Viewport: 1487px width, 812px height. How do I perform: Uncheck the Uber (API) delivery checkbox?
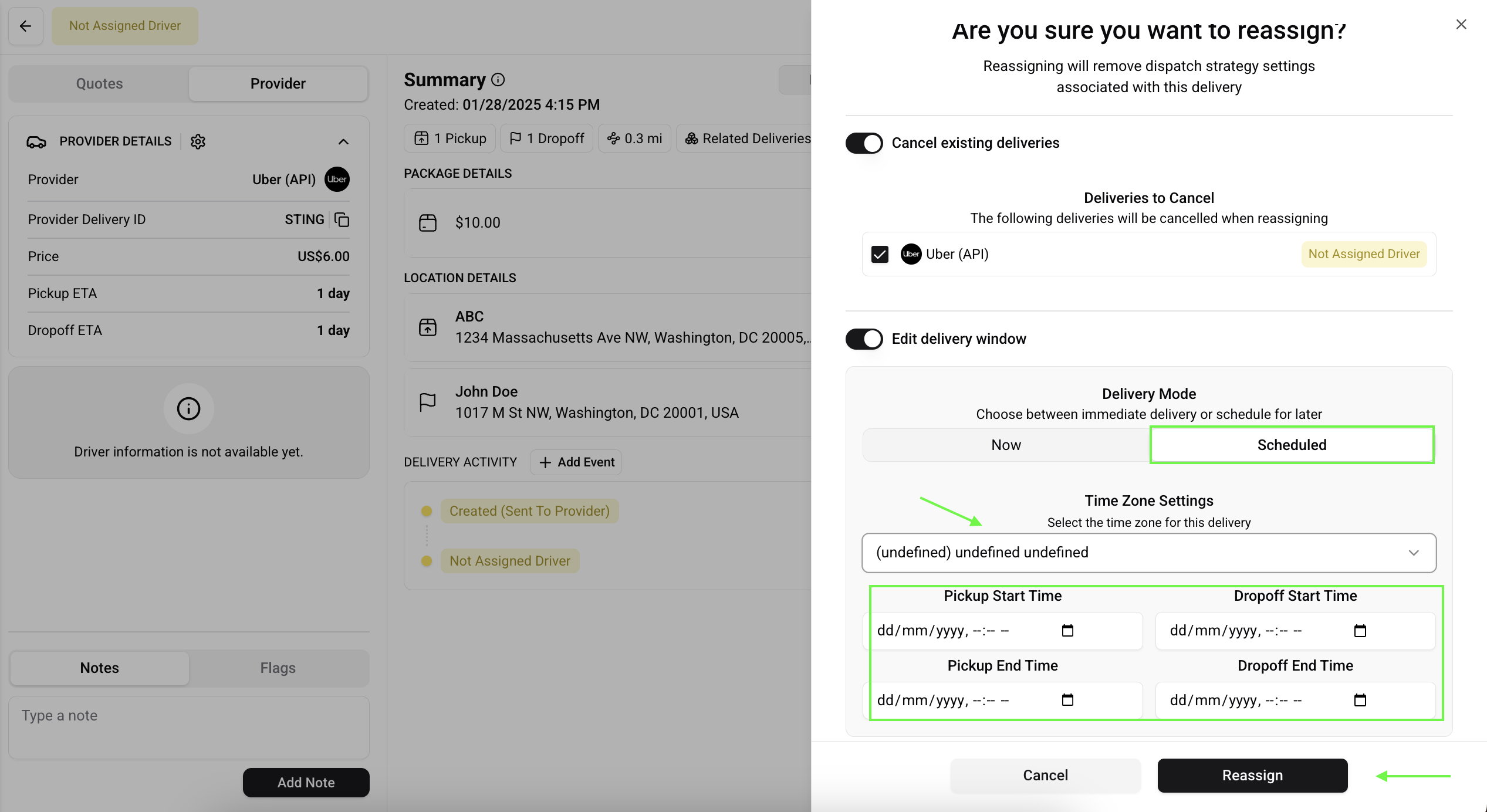pyautogui.click(x=880, y=254)
